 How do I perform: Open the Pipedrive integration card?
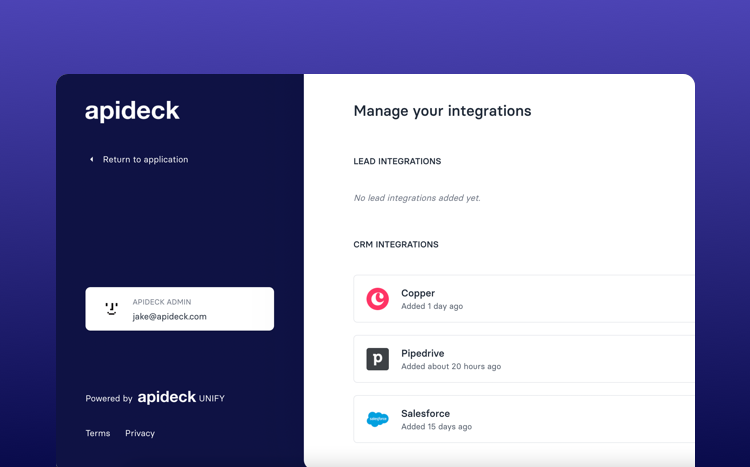pos(524,359)
